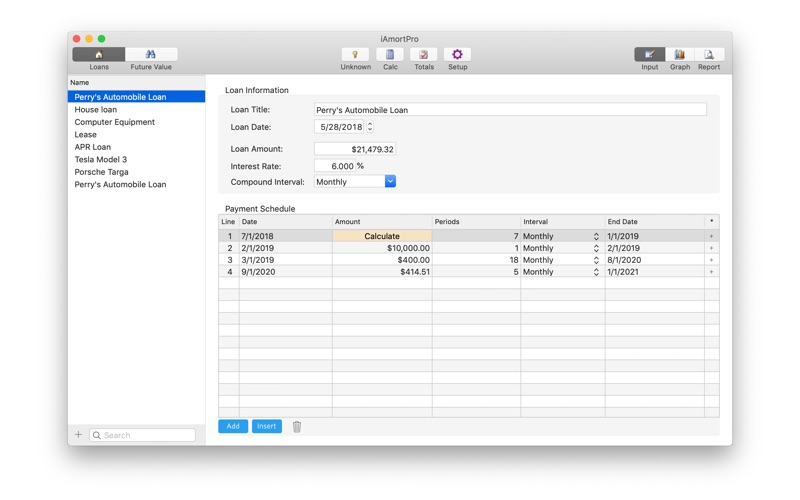Viewport: 800px width, 500px height.
Task: Click the Periods column header
Action: [x=476, y=221]
